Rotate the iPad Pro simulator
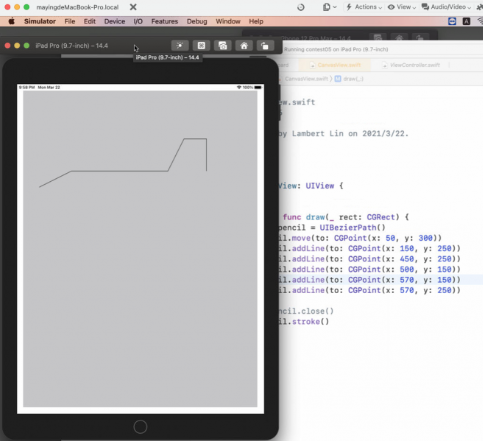The width and height of the screenshot is (483, 441). click(x=265, y=46)
